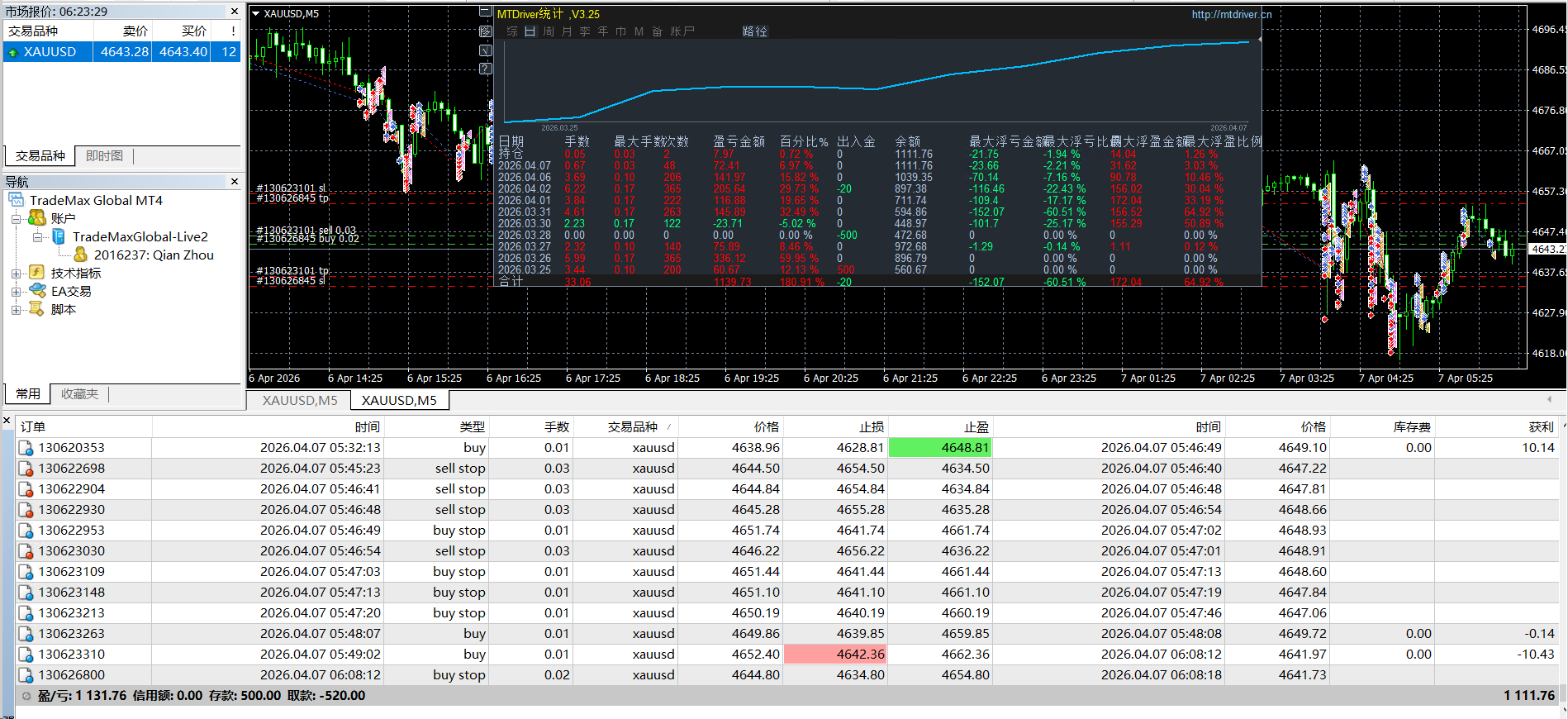
Task: Open the 收藏夹 tab in navigator
Action: coord(79,394)
